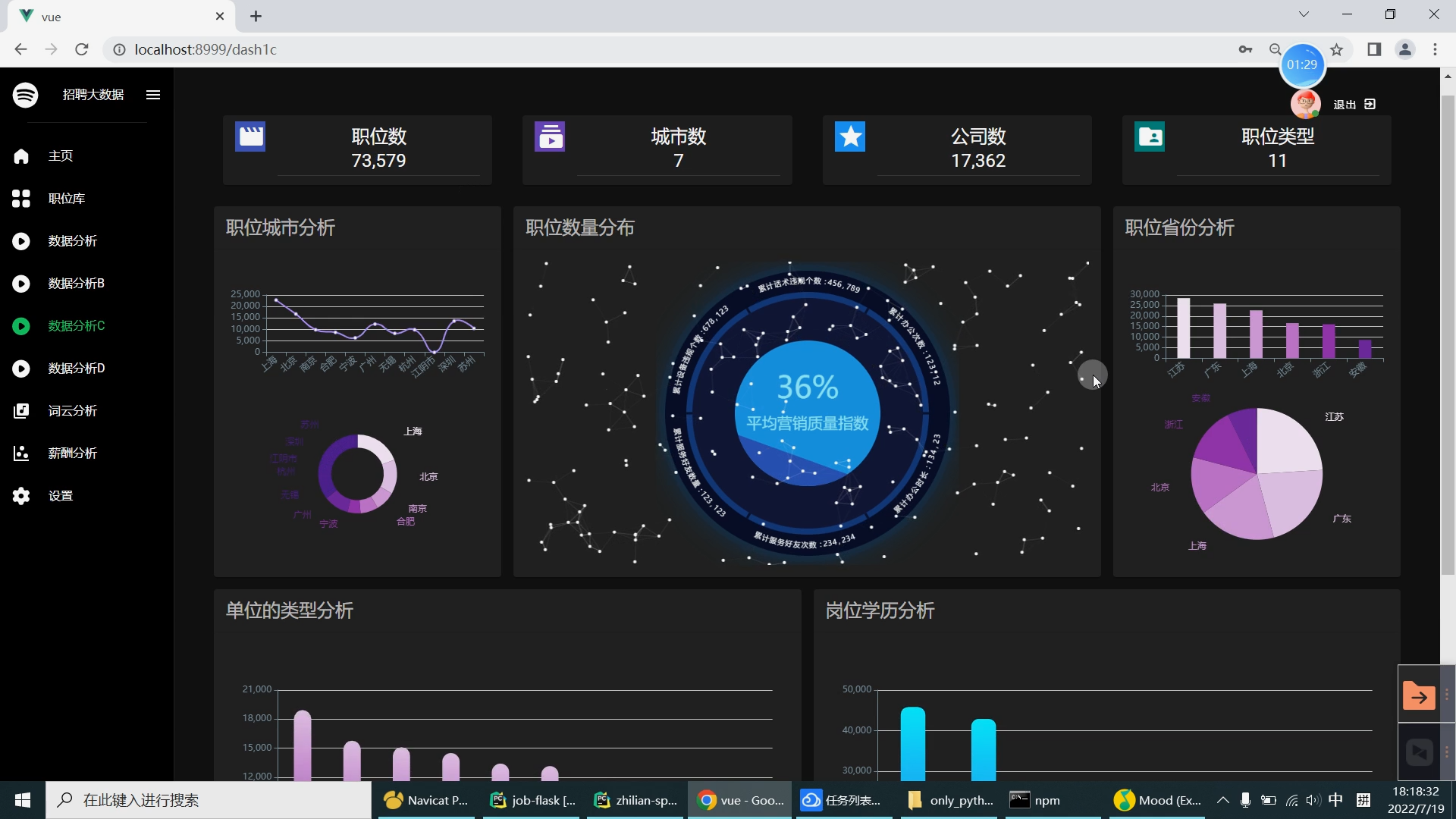Click the 职位数 clapperboard icon
This screenshot has width=1456, height=819.
pos(250,137)
